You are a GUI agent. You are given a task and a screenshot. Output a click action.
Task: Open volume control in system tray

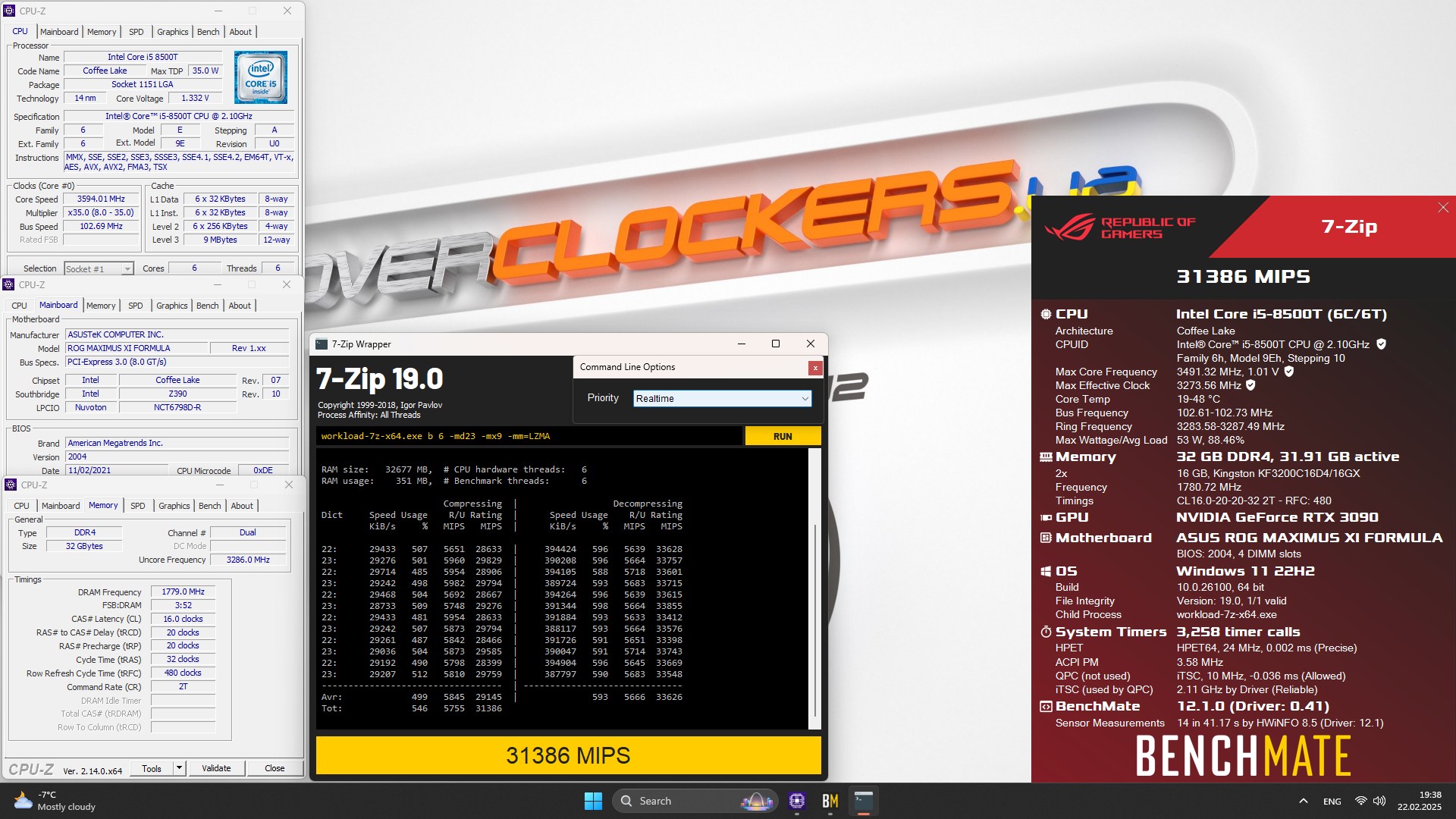click(x=1379, y=801)
